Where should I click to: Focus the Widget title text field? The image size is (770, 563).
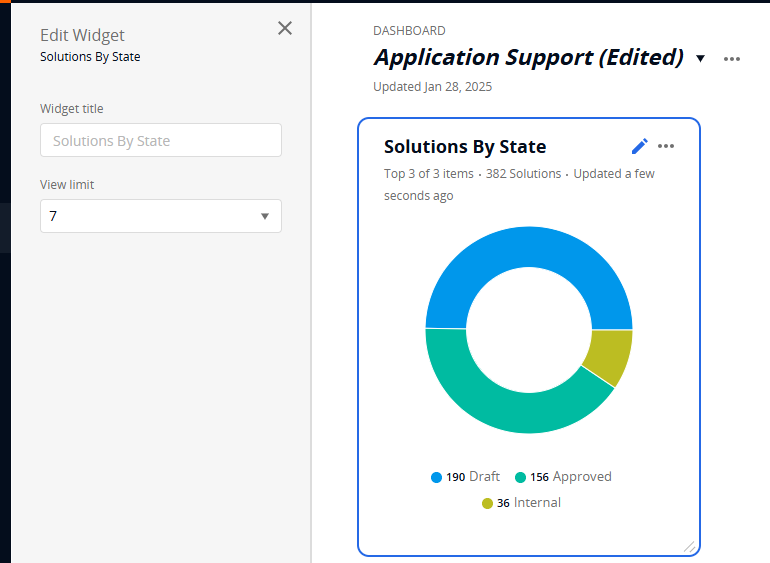coord(161,141)
